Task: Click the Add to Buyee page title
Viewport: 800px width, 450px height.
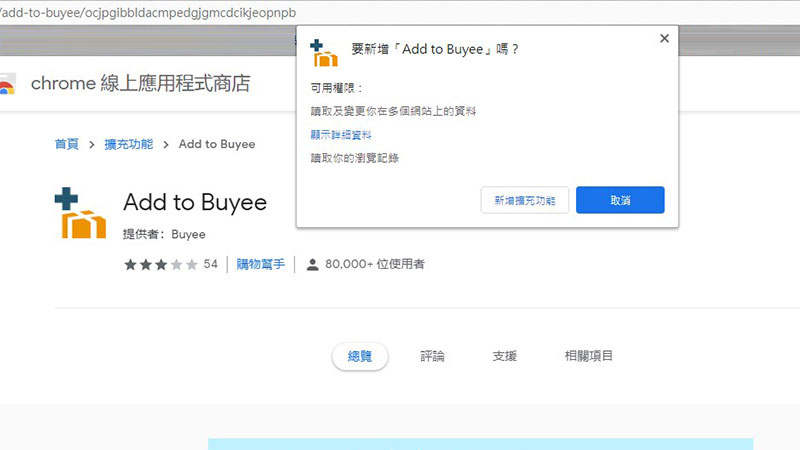Action: pyautogui.click(x=195, y=202)
